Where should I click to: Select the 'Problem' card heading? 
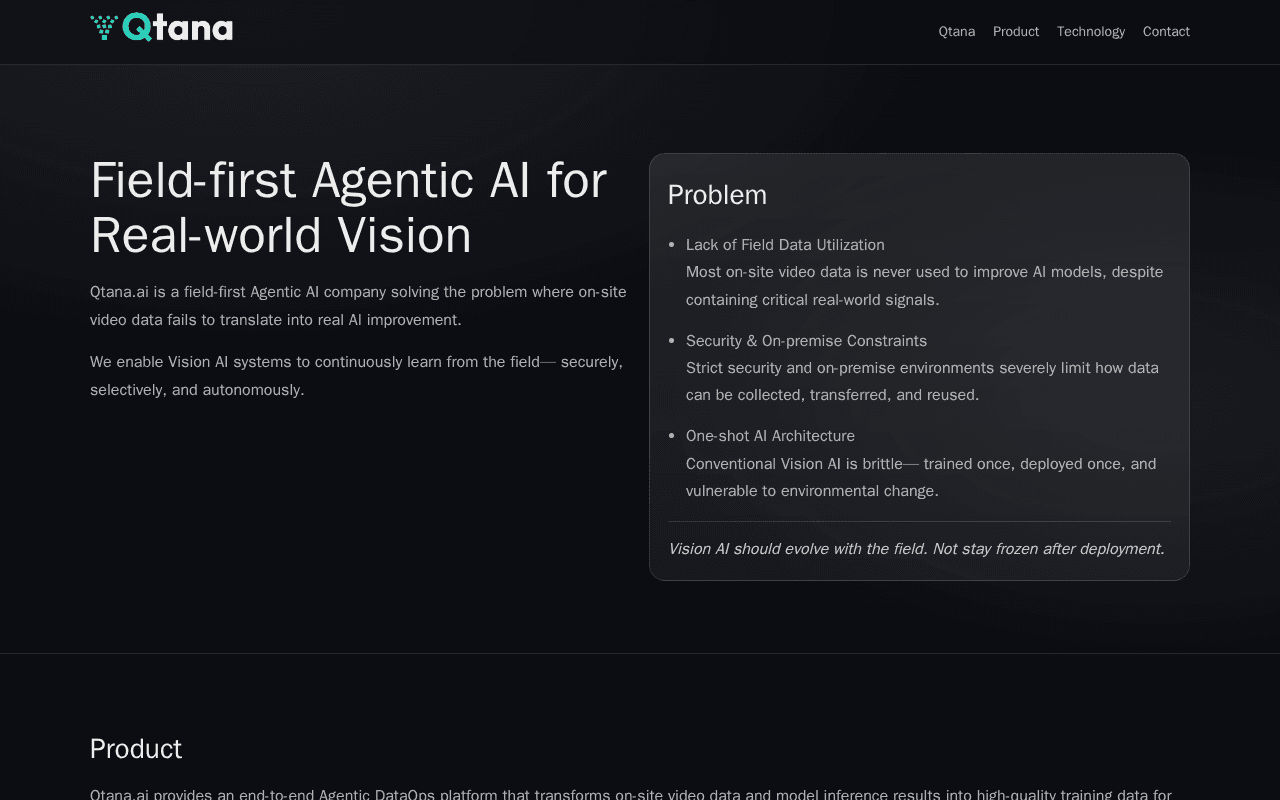point(717,195)
